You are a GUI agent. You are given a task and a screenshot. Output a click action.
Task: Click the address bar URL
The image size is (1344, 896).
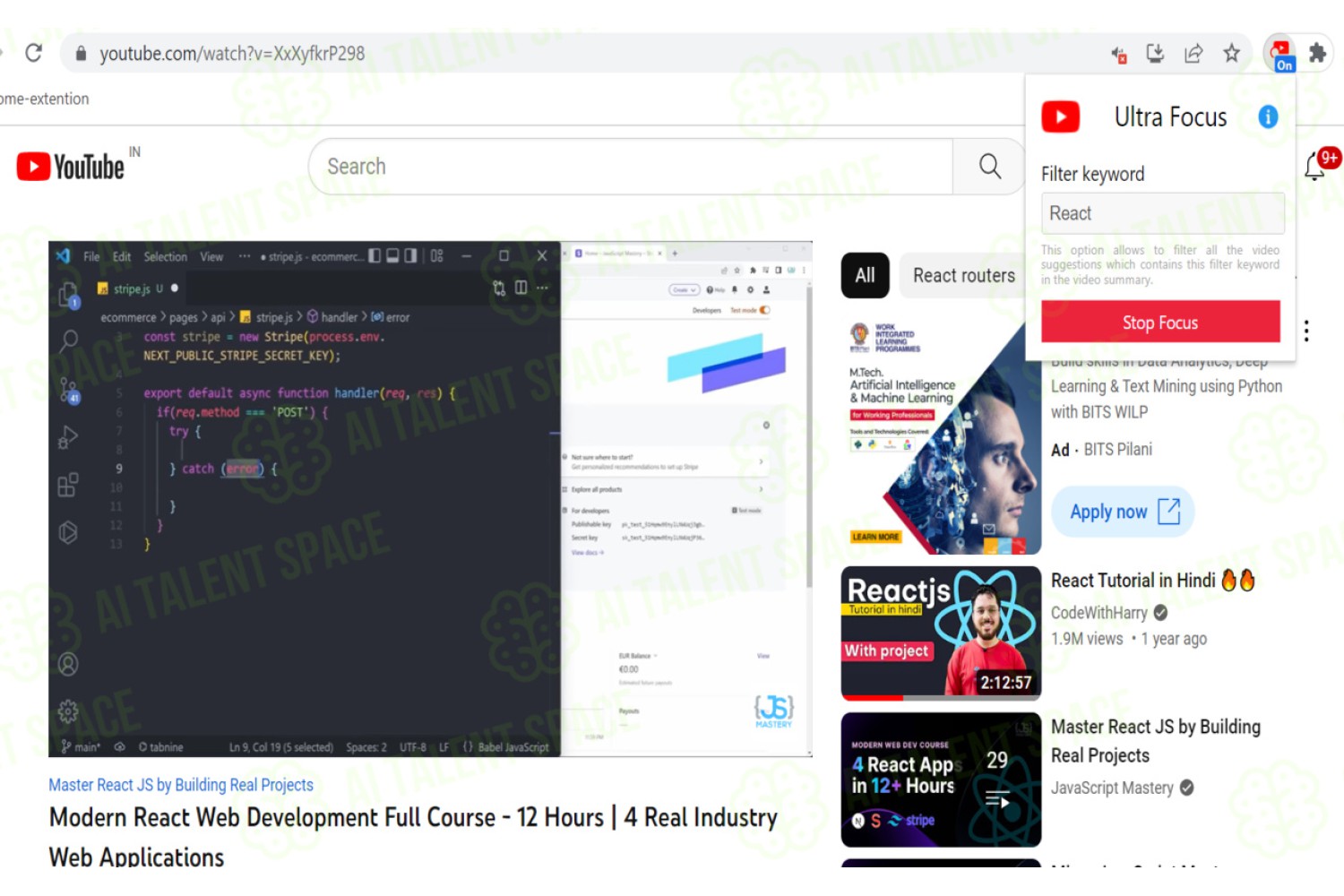pos(232,54)
